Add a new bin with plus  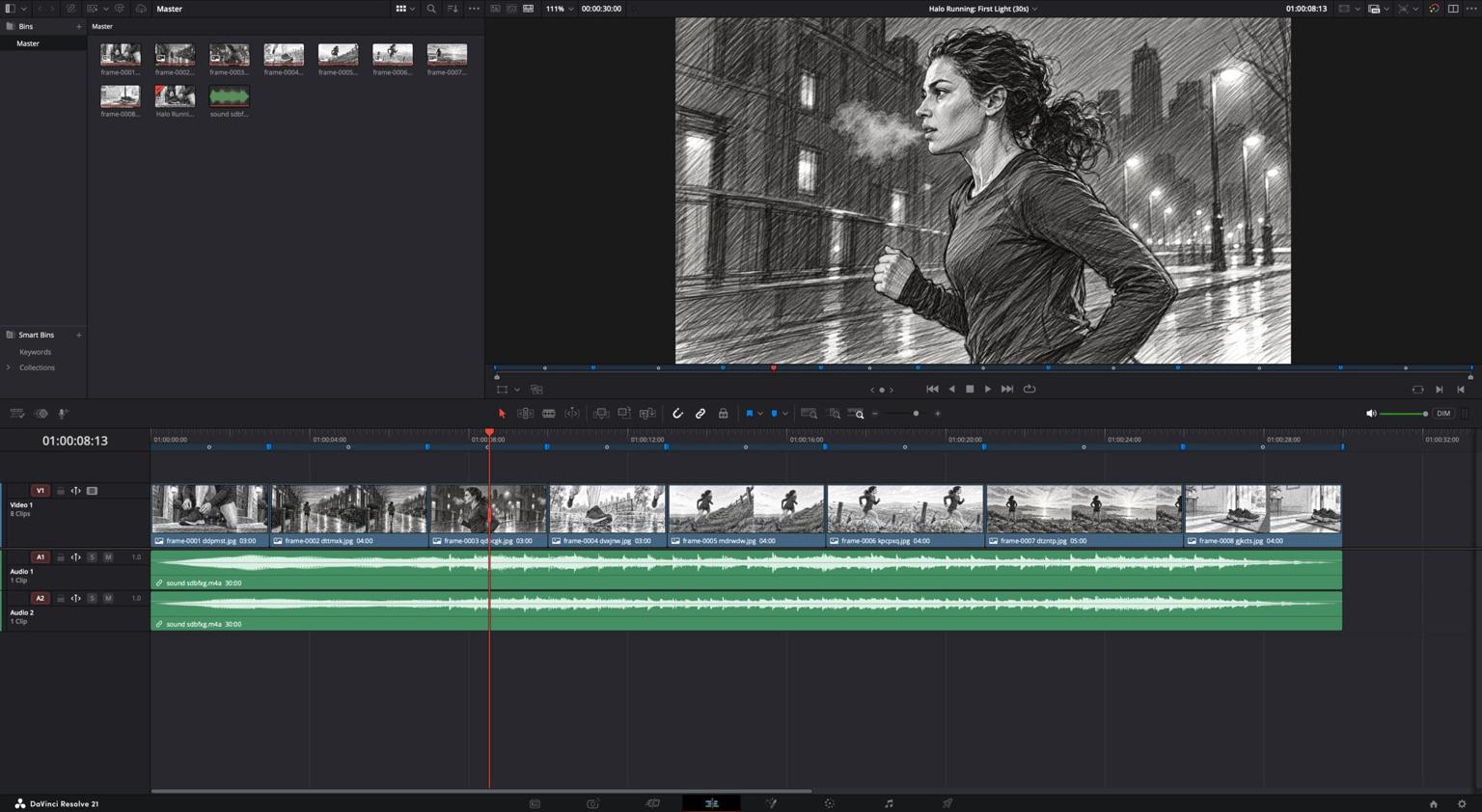click(x=79, y=26)
